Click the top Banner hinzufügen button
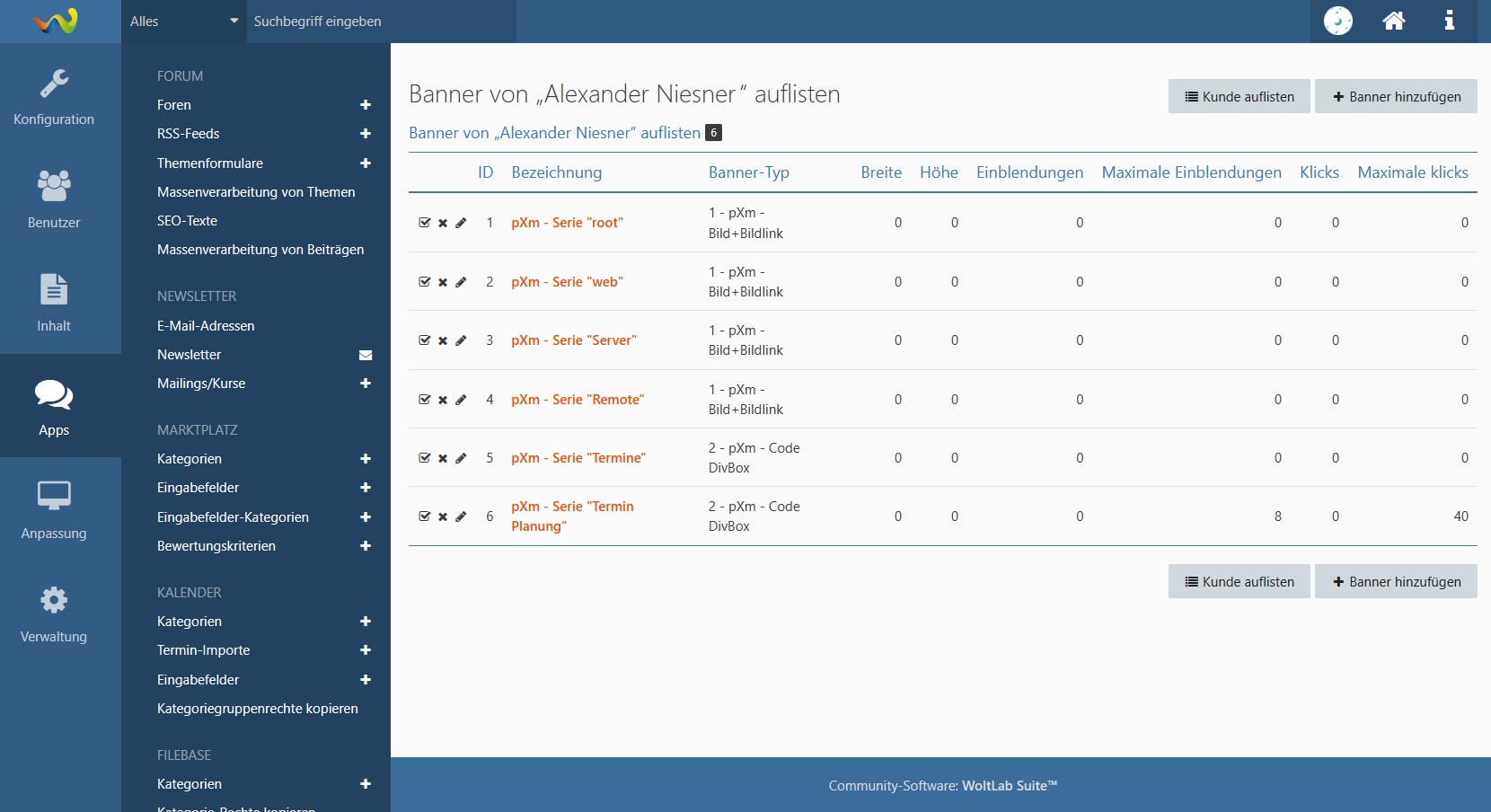This screenshot has width=1491, height=812. [1396, 97]
